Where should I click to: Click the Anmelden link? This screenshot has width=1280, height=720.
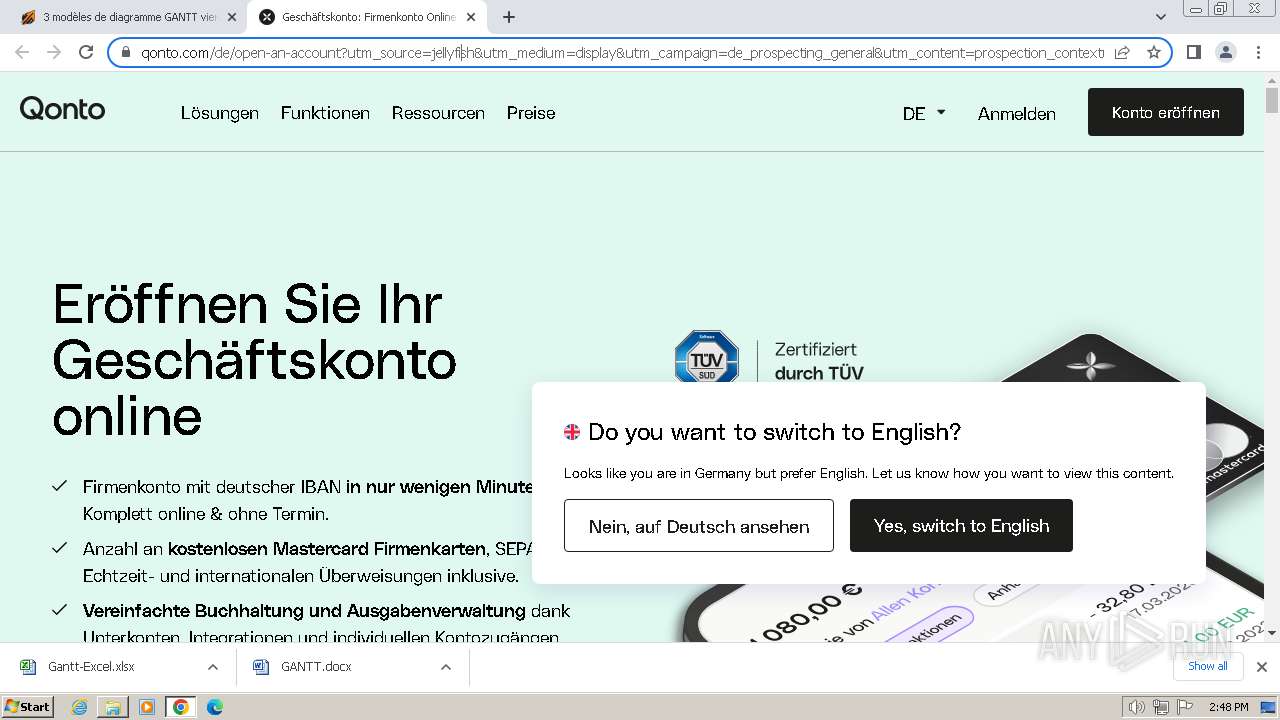click(x=1016, y=113)
